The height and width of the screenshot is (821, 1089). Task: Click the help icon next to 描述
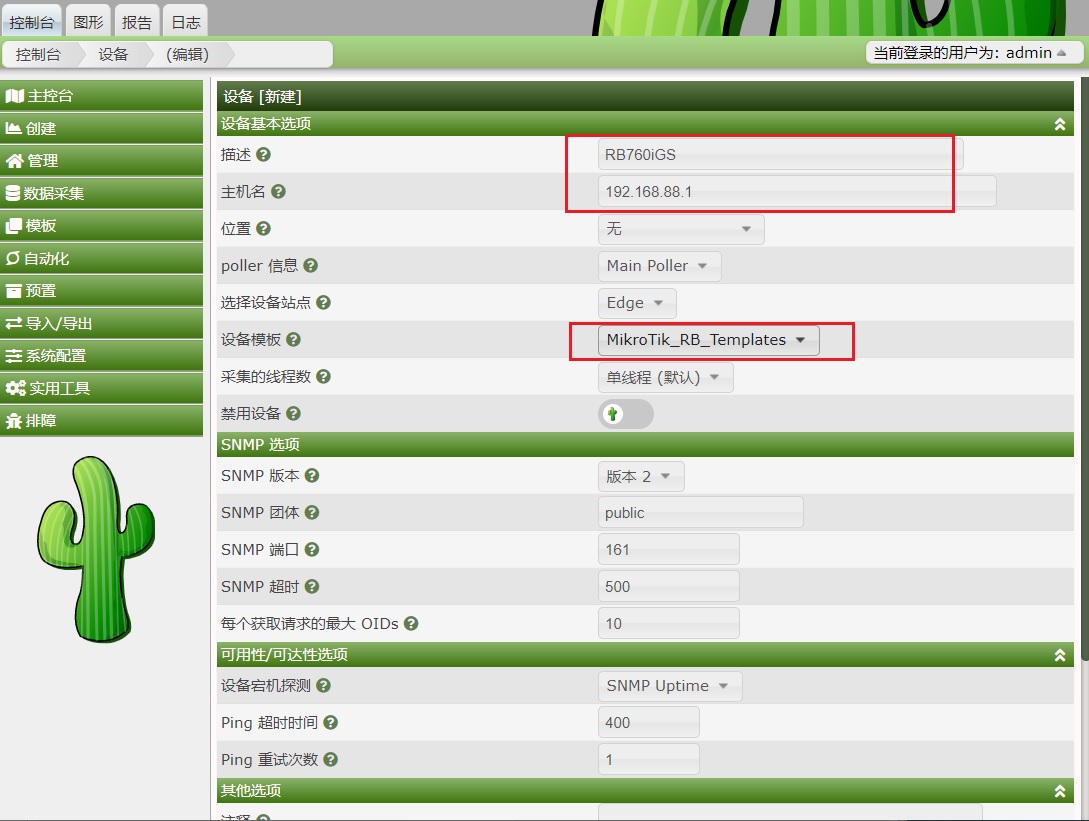264,155
